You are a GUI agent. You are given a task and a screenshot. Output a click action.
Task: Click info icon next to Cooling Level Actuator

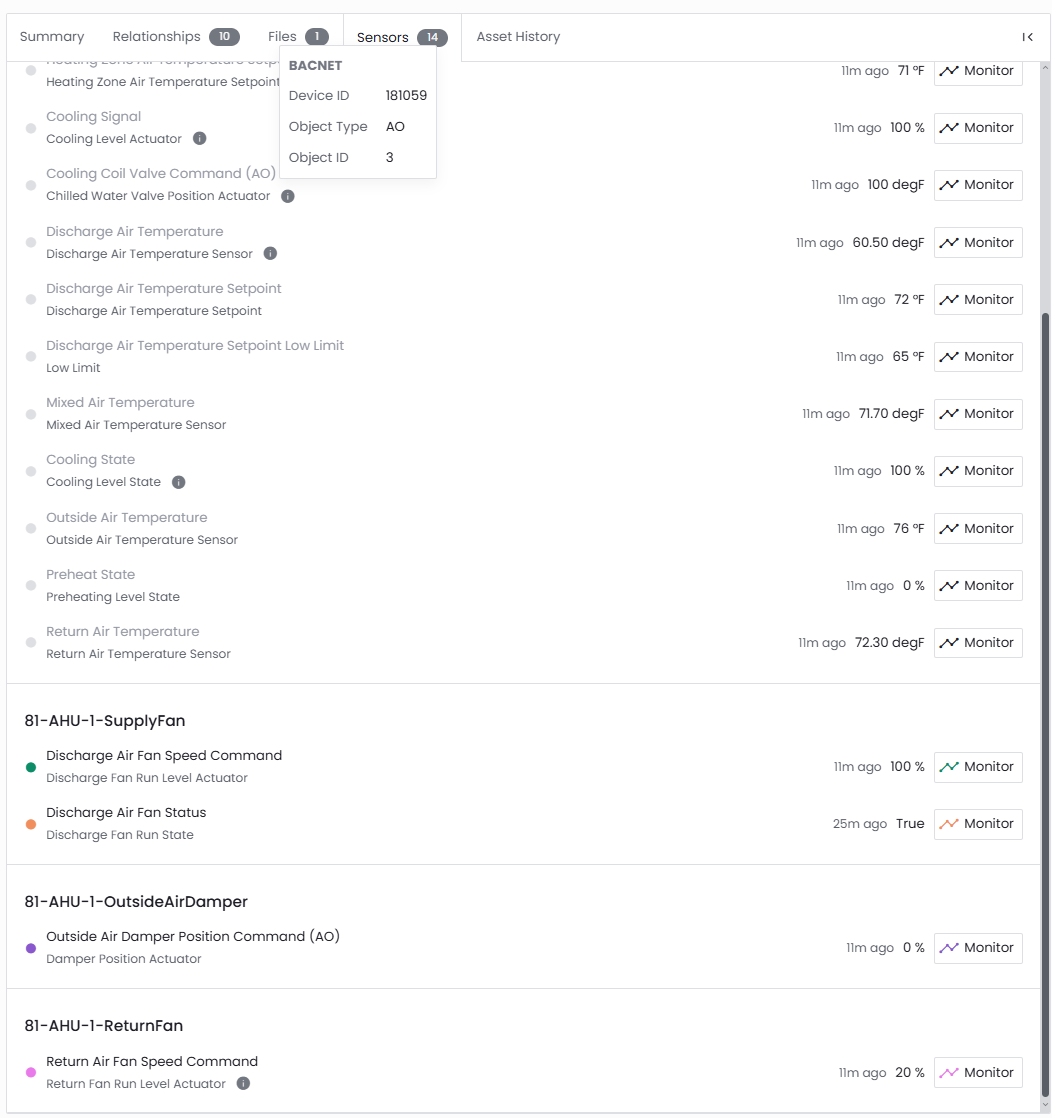(x=200, y=138)
